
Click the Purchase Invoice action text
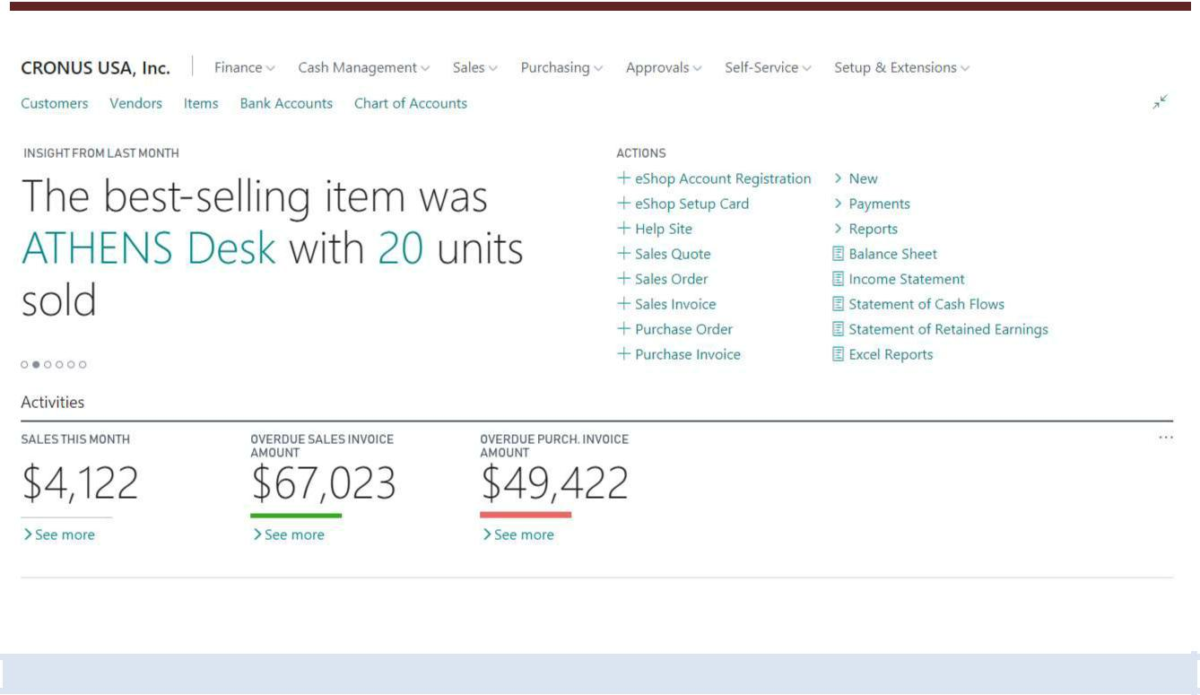pyautogui.click(x=688, y=354)
